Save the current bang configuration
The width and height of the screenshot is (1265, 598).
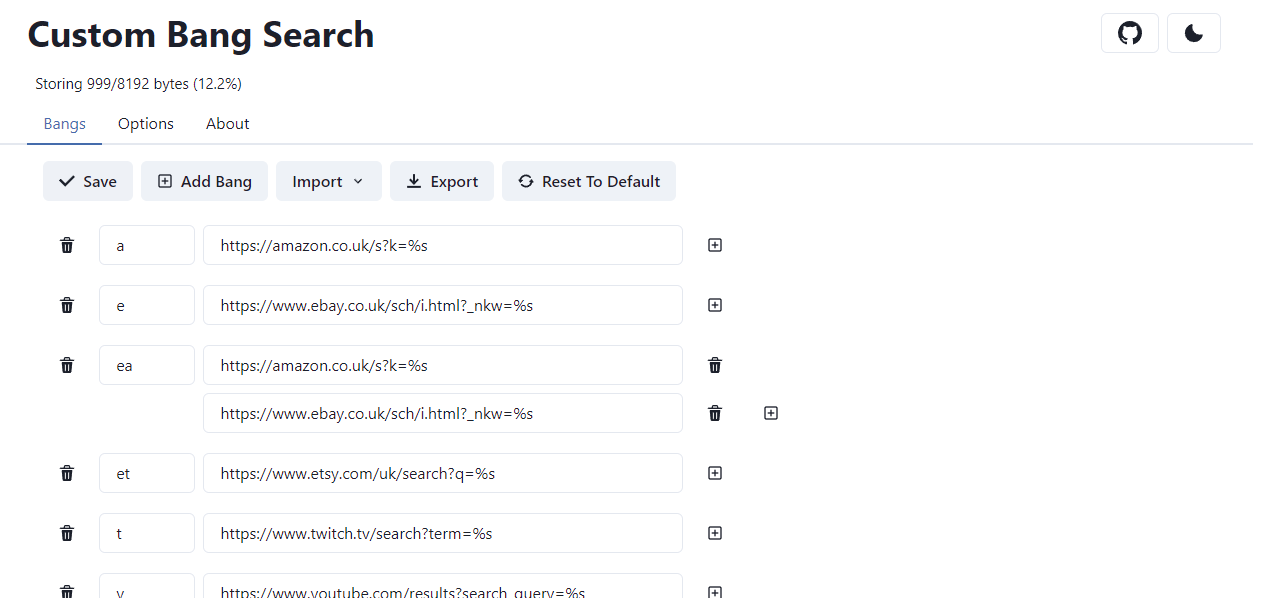(x=87, y=181)
